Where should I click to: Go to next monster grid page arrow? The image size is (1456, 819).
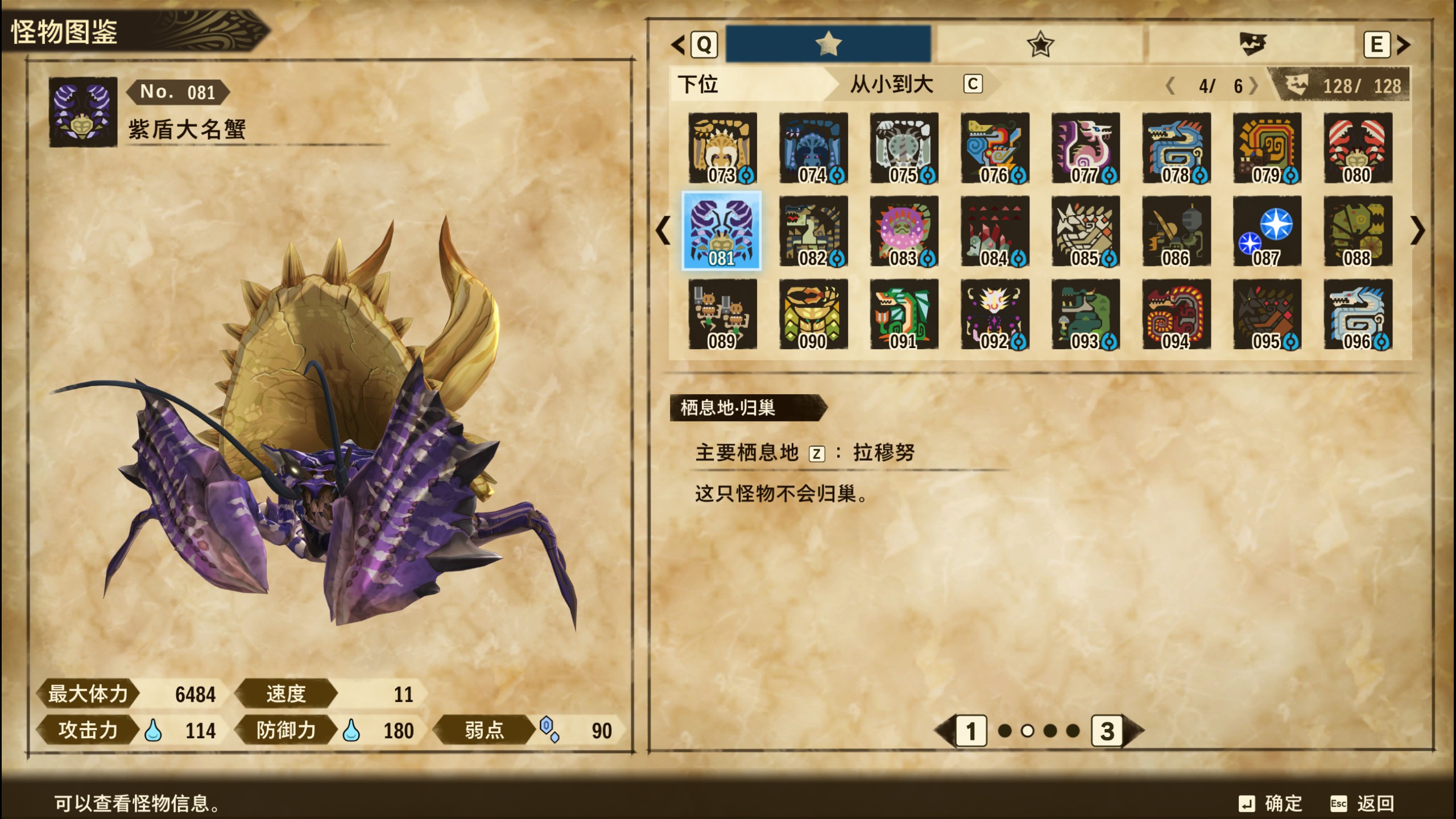1417,231
